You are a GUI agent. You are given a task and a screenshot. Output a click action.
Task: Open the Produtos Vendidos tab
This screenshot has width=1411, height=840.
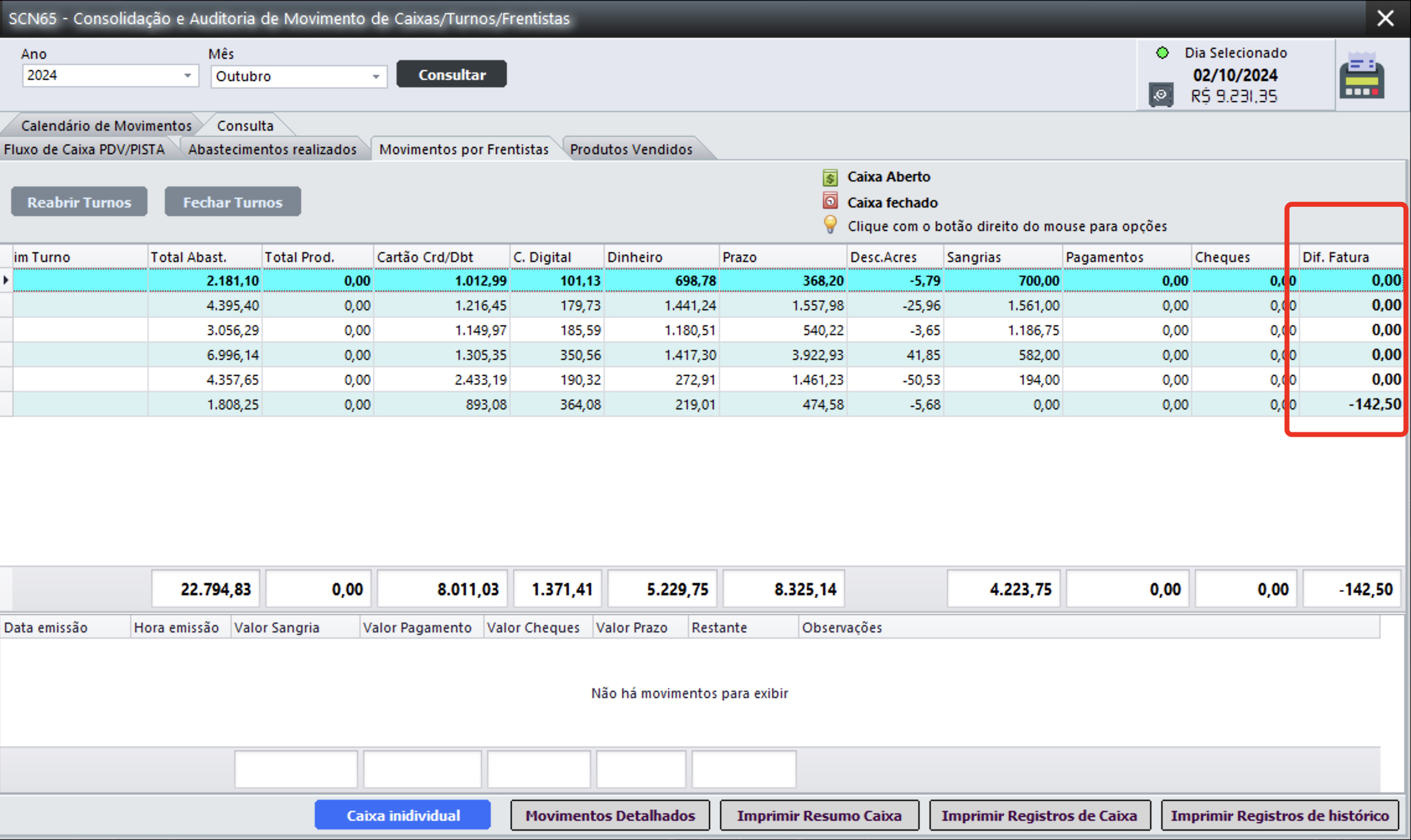click(631, 149)
